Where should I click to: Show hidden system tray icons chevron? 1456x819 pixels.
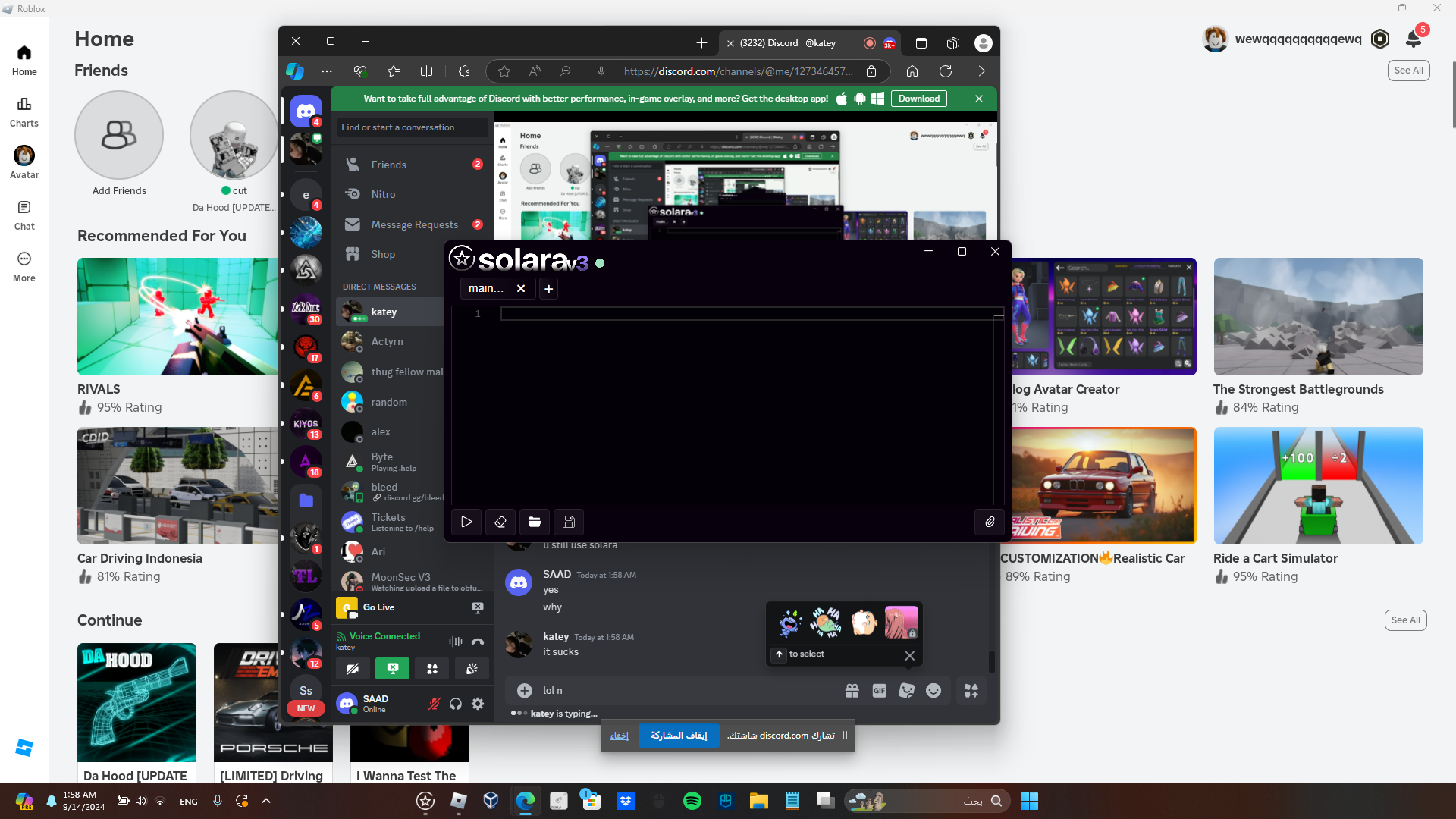click(x=266, y=801)
